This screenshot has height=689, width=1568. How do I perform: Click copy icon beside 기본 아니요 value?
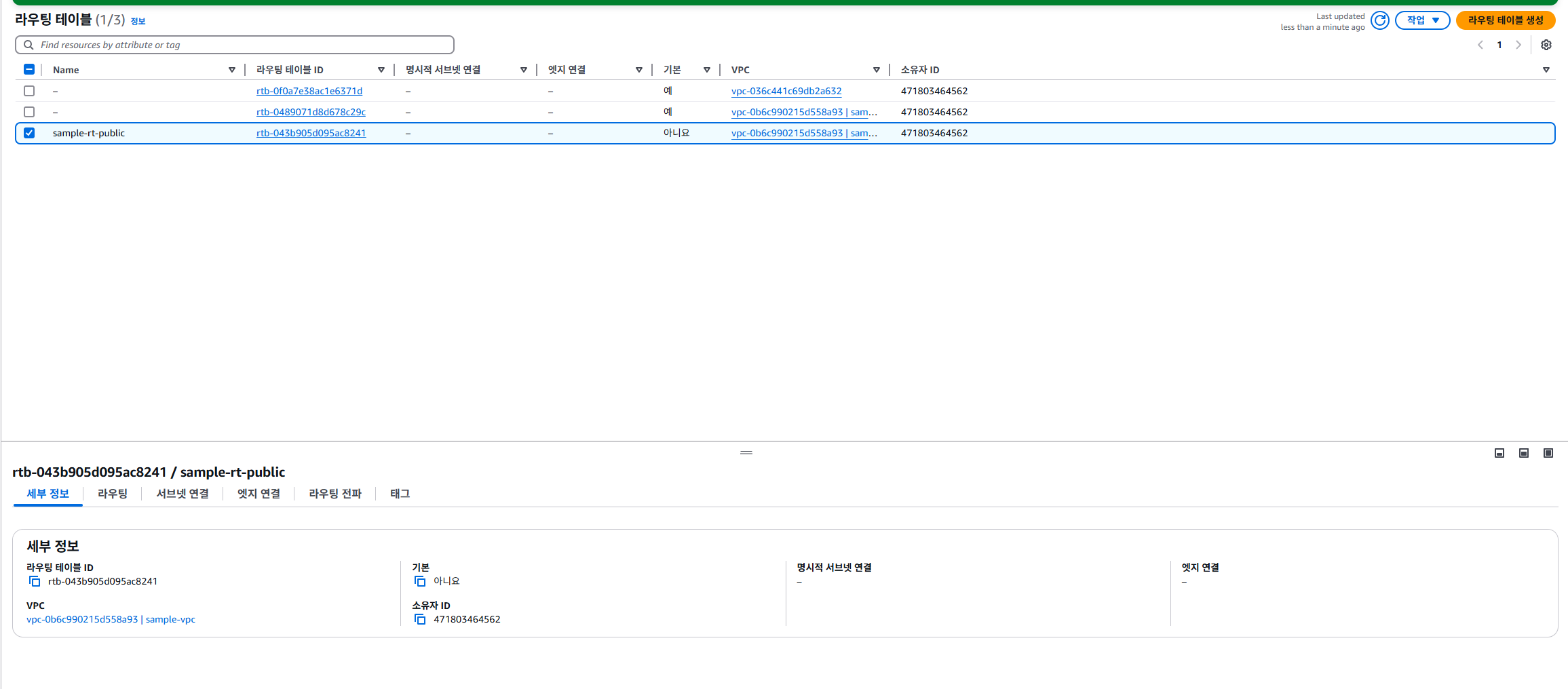pos(420,581)
